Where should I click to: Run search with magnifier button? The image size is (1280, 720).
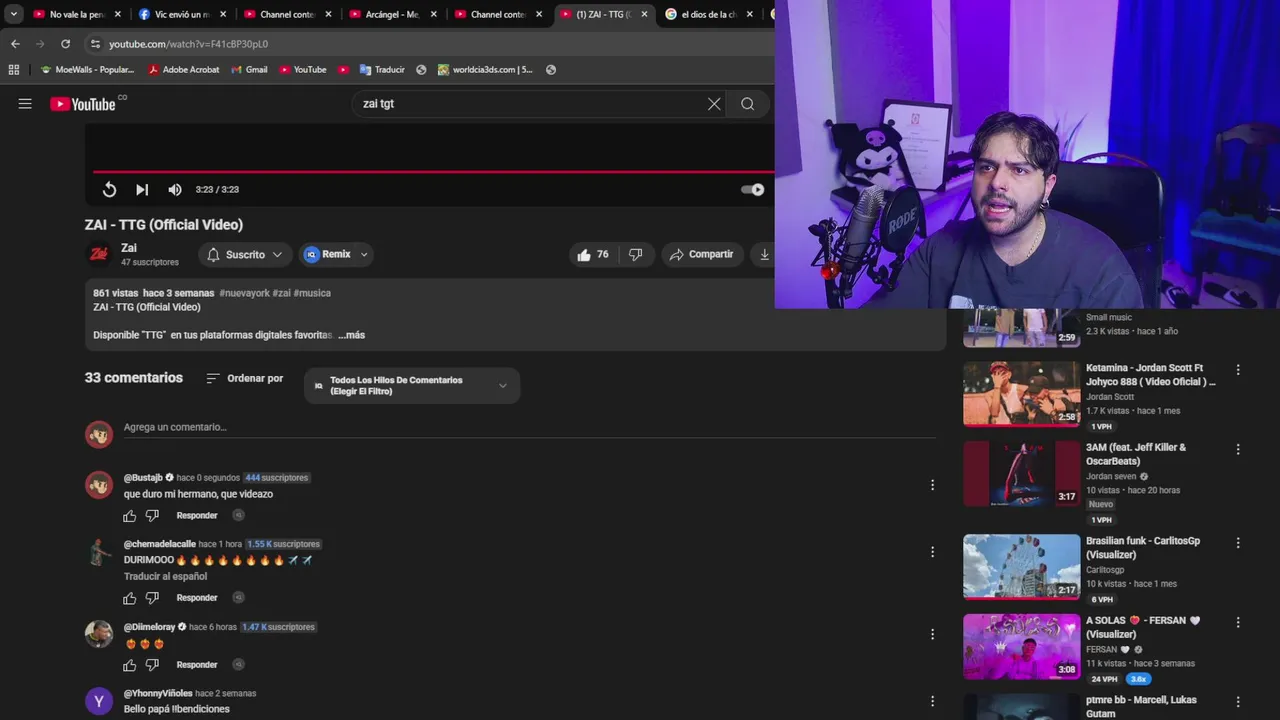pos(747,104)
